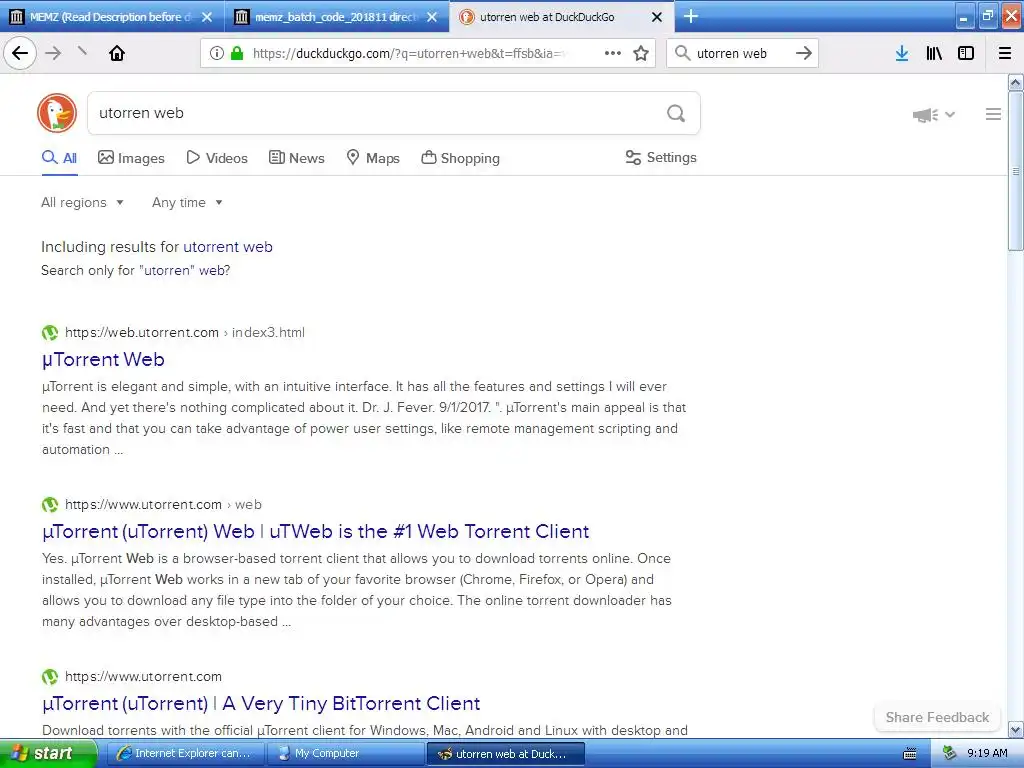Click the Firefox search bar text field
This screenshot has width=1024, height=768.
click(x=741, y=54)
